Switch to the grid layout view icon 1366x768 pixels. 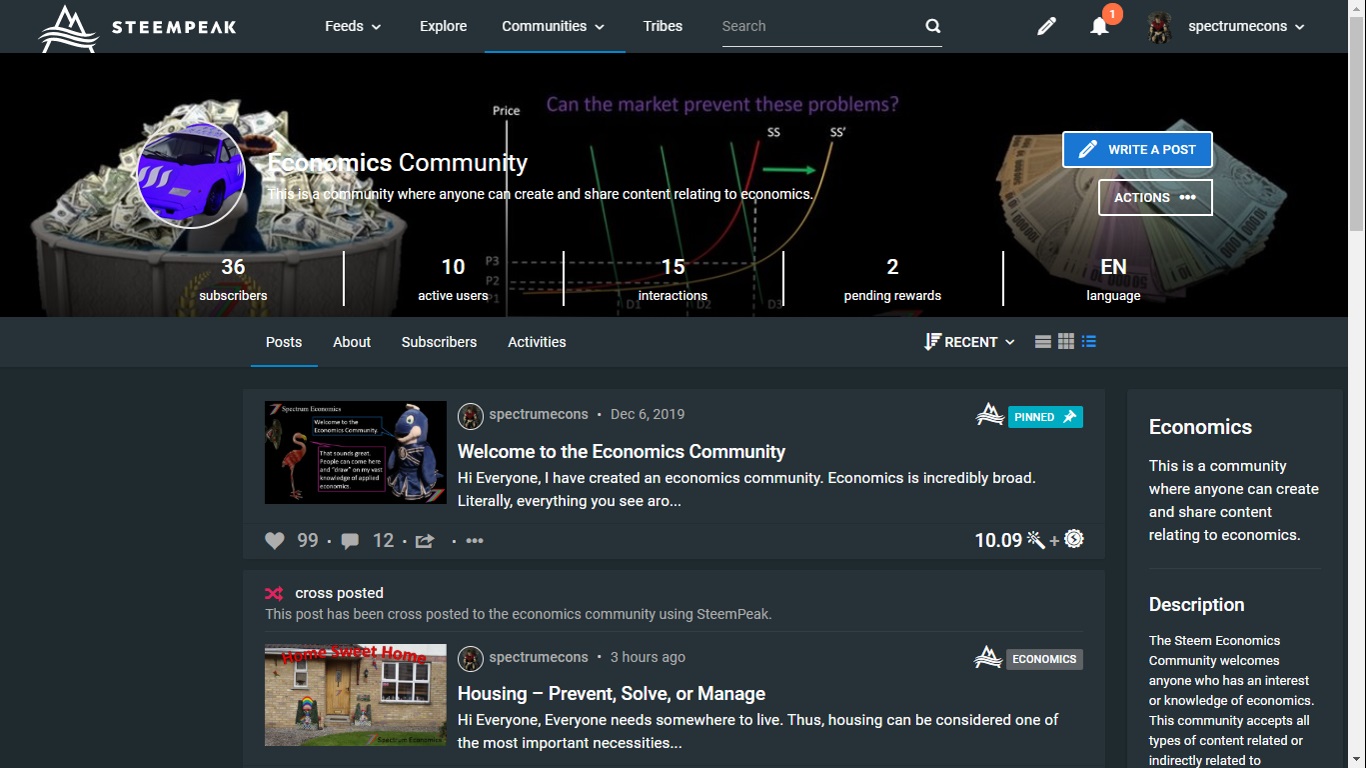tap(1066, 342)
